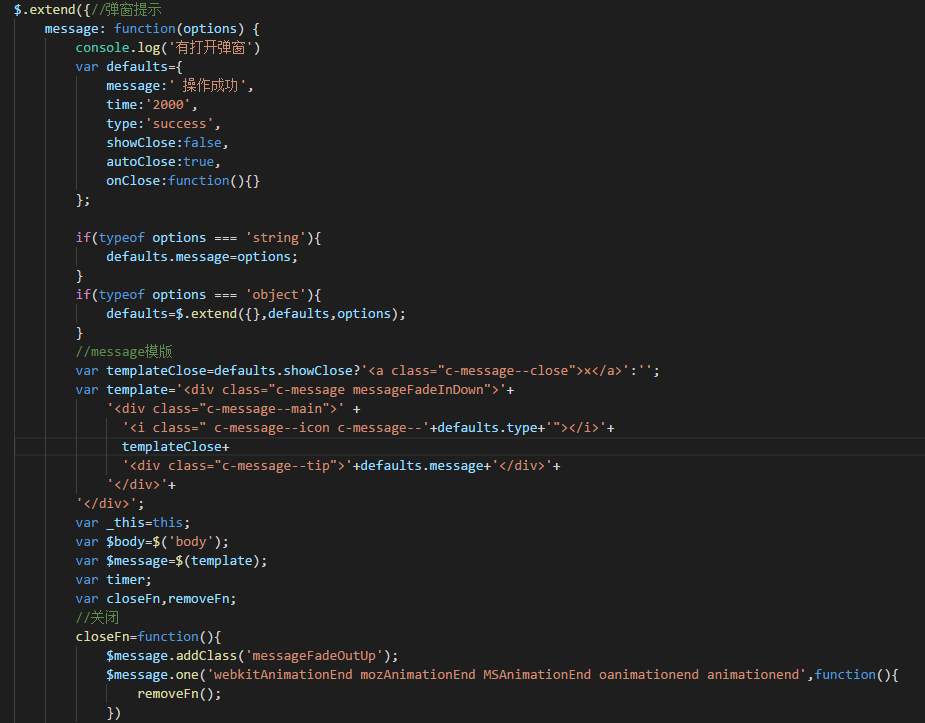Click the '//message模版' comment line

[x=124, y=351]
